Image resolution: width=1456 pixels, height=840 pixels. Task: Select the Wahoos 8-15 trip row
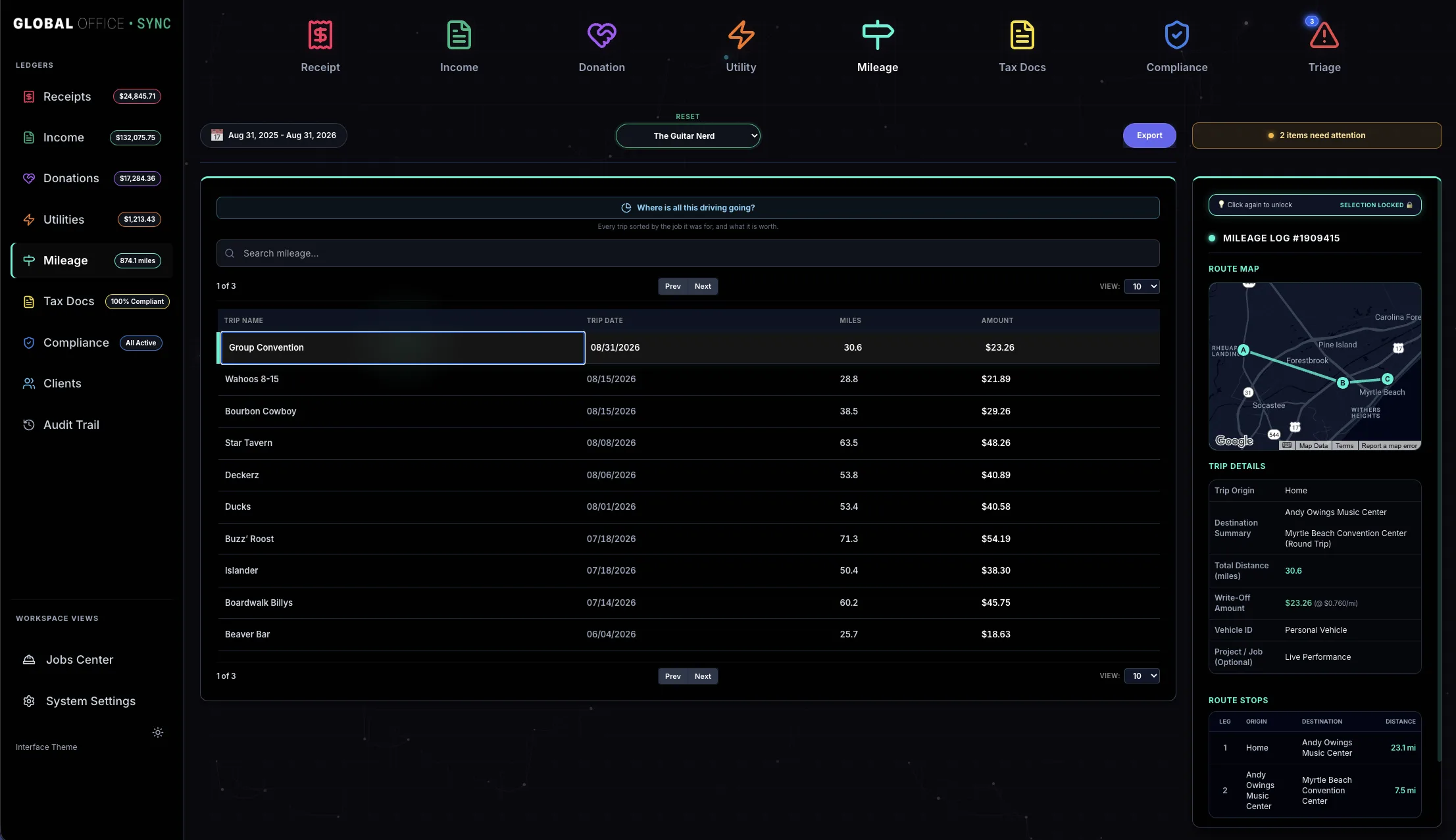click(x=688, y=380)
